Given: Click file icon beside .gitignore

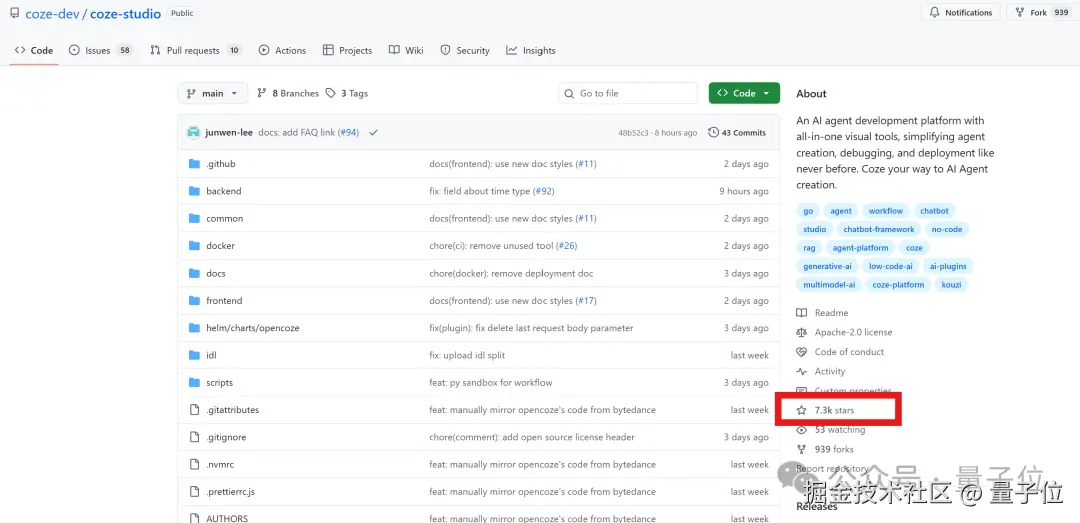Looking at the screenshot, I should tap(194, 438).
